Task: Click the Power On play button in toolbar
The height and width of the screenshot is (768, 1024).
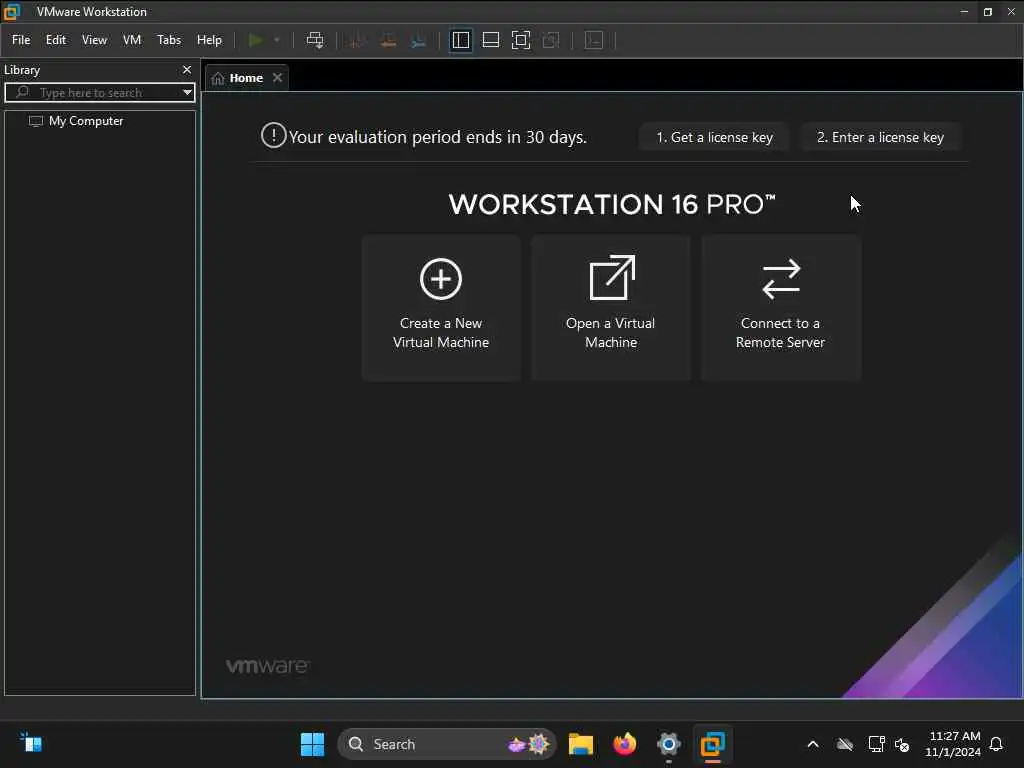Action: tap(255, 40)
